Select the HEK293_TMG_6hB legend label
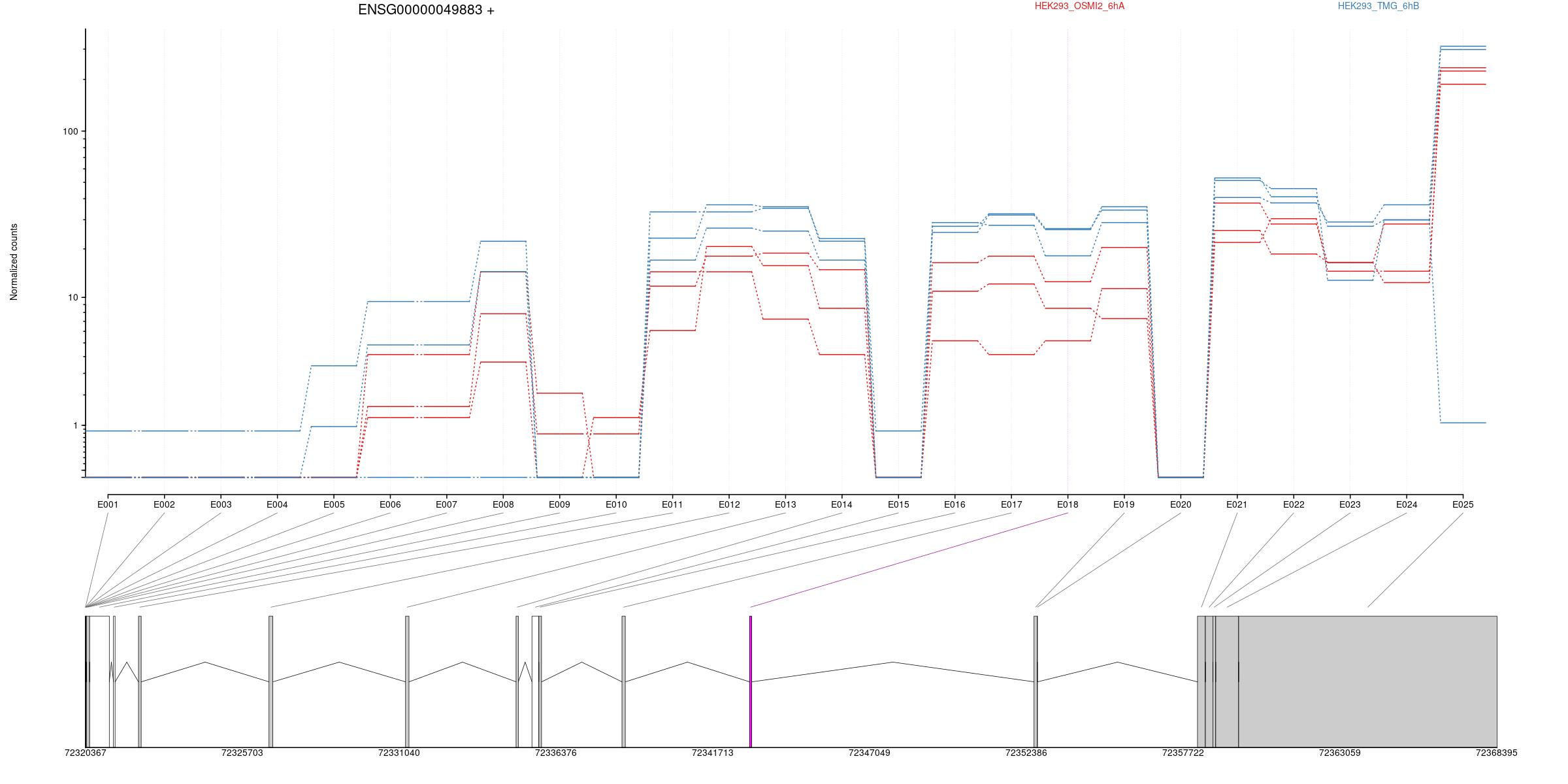This screenshot has width=1568, height=784. click(x=1378, y=6)
